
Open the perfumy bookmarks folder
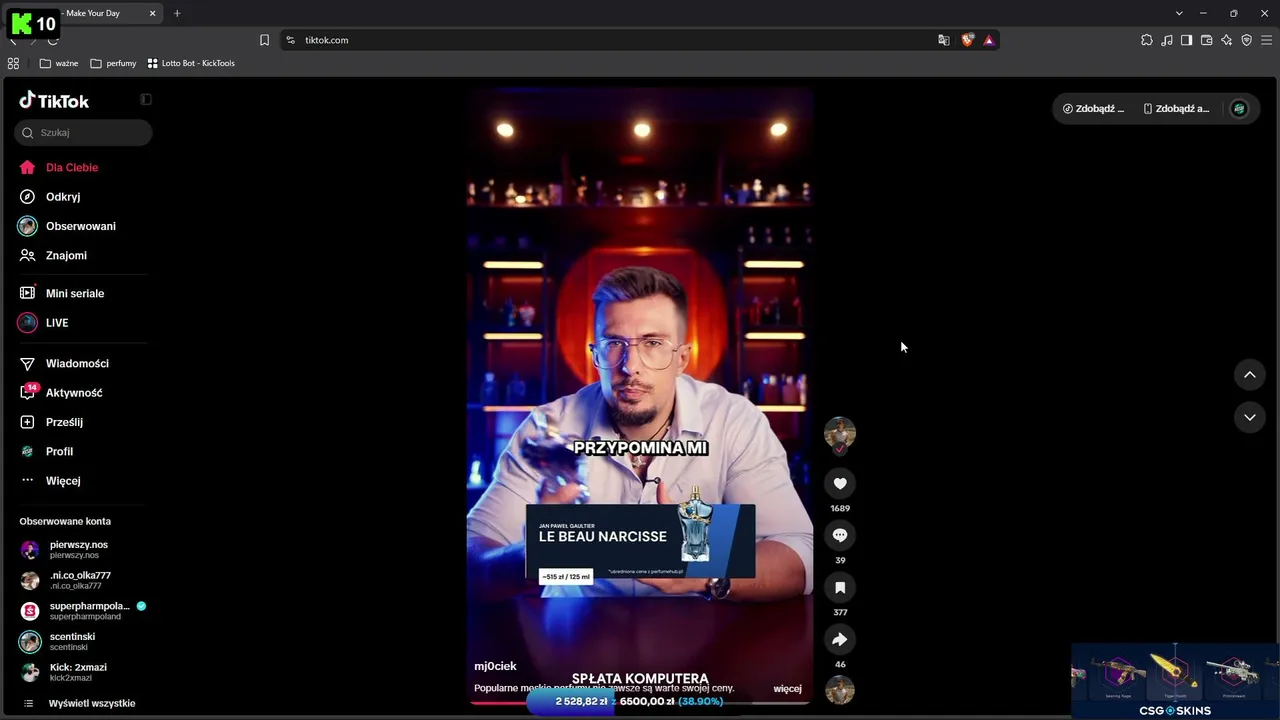pyautogui.click(x=113, y=63)
